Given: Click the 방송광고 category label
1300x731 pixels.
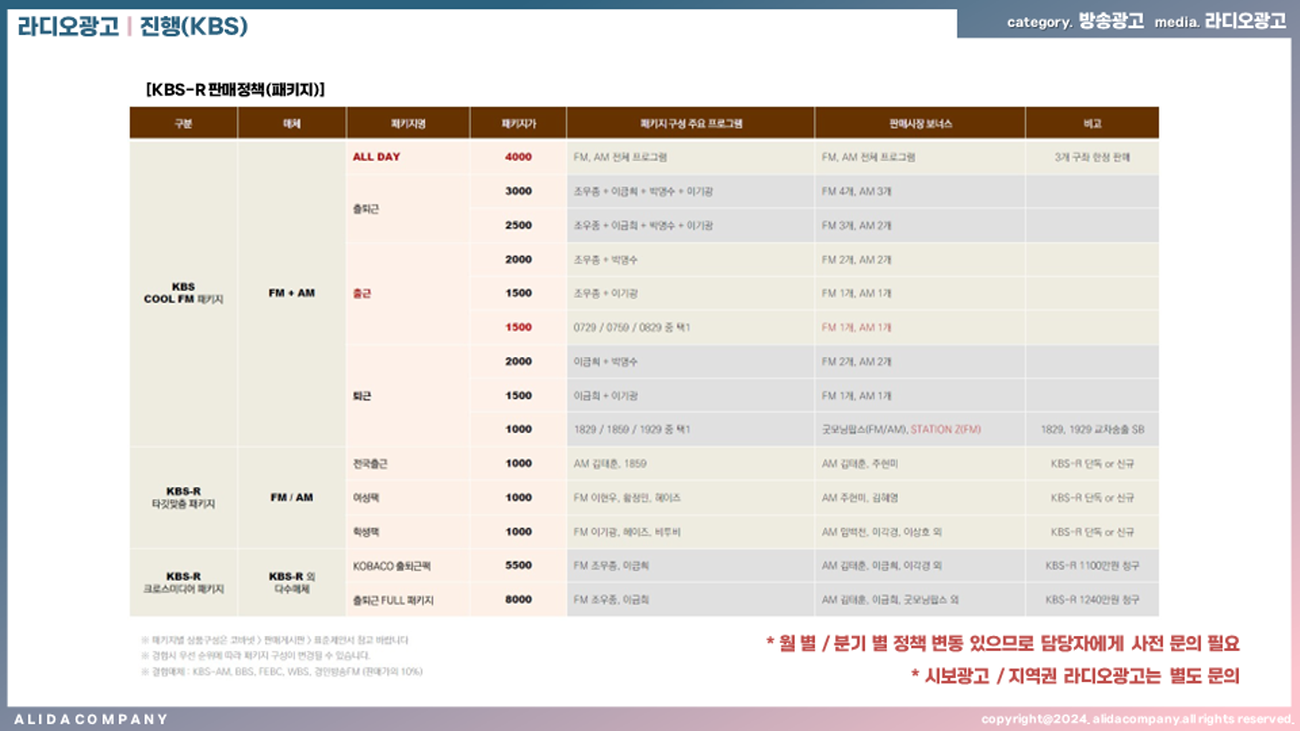Looking at the screenshot, I should click(1111, 21).
